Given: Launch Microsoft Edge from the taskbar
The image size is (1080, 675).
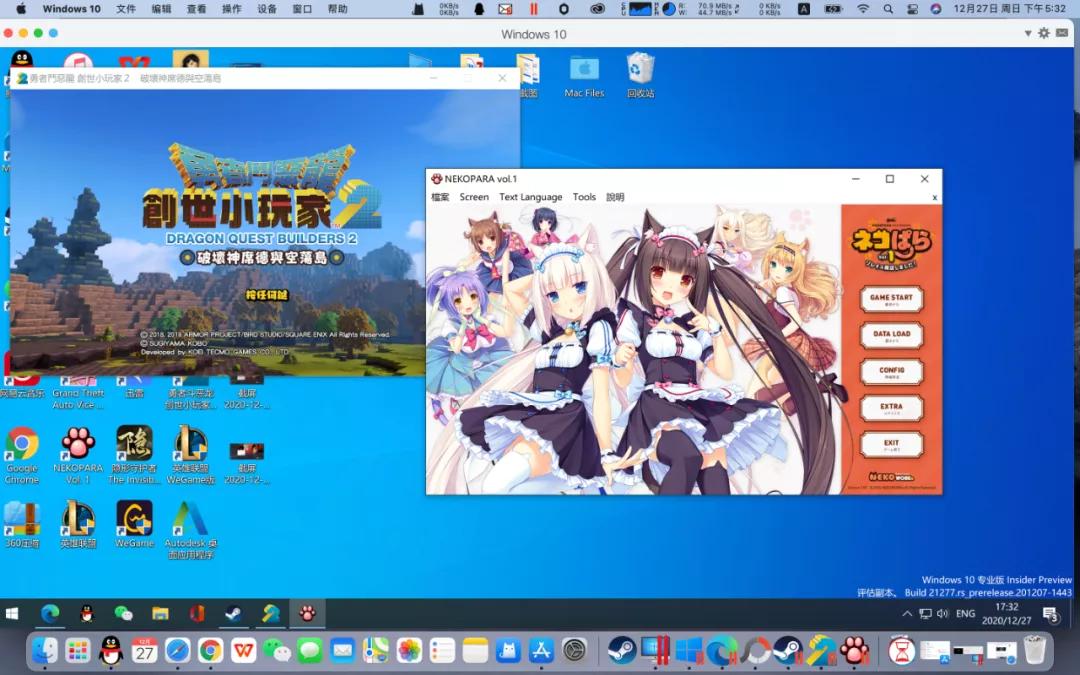Looking at the screenshot, I should [x=51, y=613].
